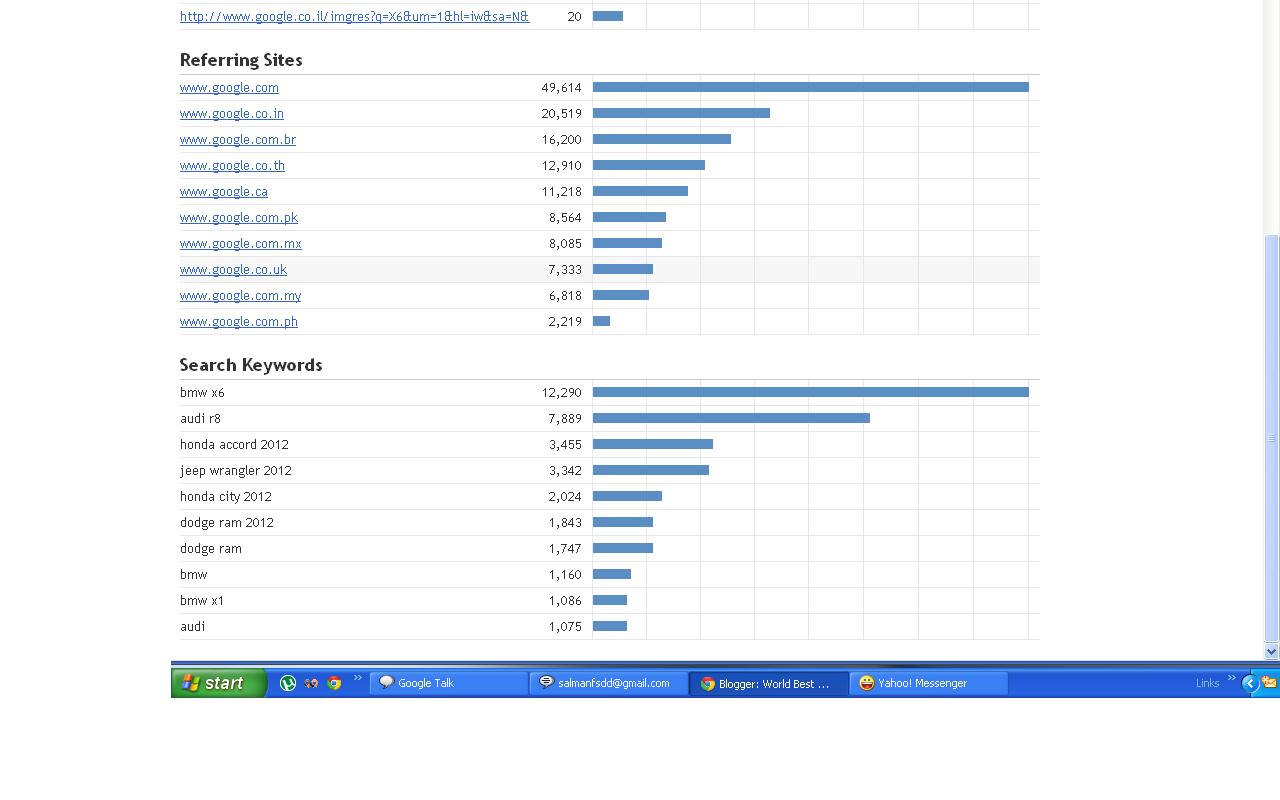The height and width of the screenshot is (800, 1280).
Task: Open the google.co.il imgres referring URL
Action: click(354, 16)
